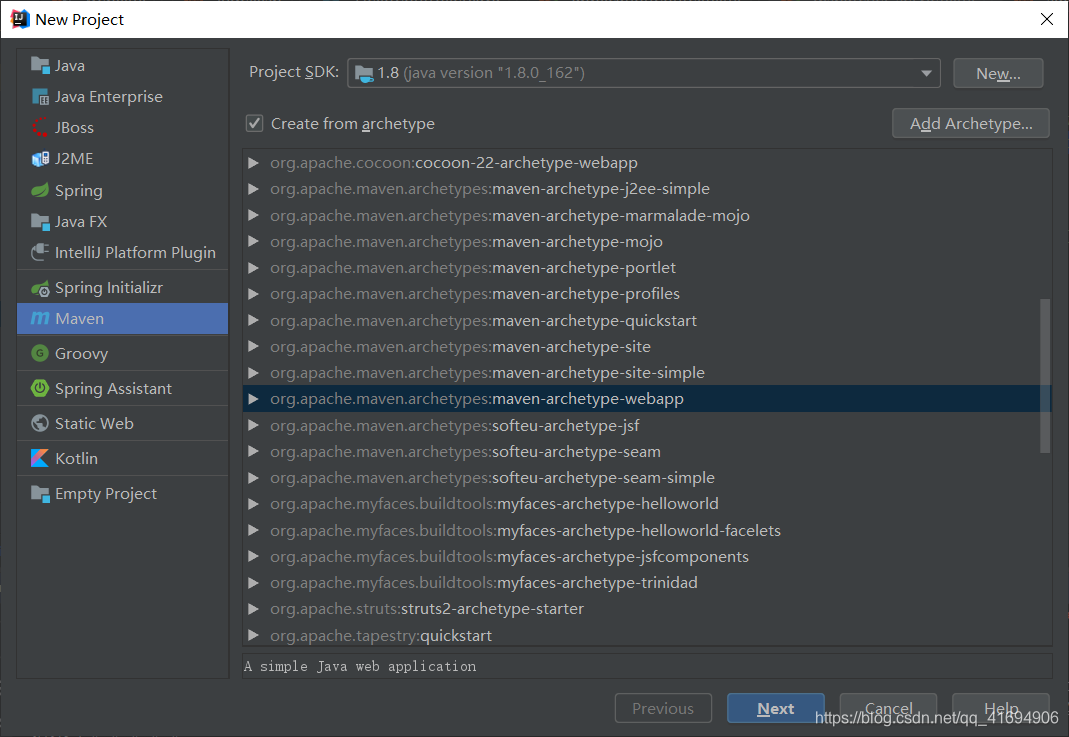Click Add Archetype... button
1069x737 pixels.
click(x=971, y=123)
